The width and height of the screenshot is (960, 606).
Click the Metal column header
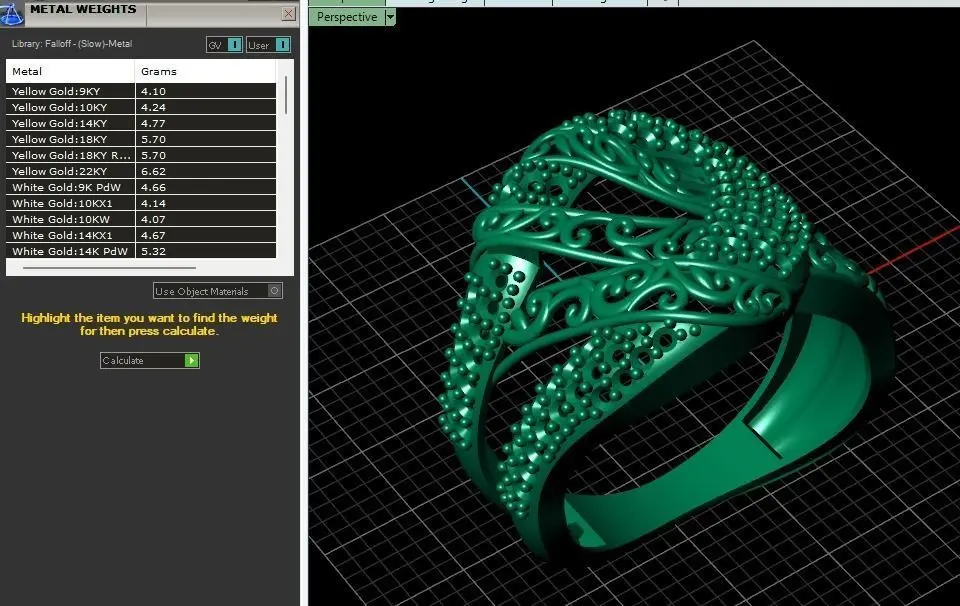pyautogui.click(x=70, y=71)
